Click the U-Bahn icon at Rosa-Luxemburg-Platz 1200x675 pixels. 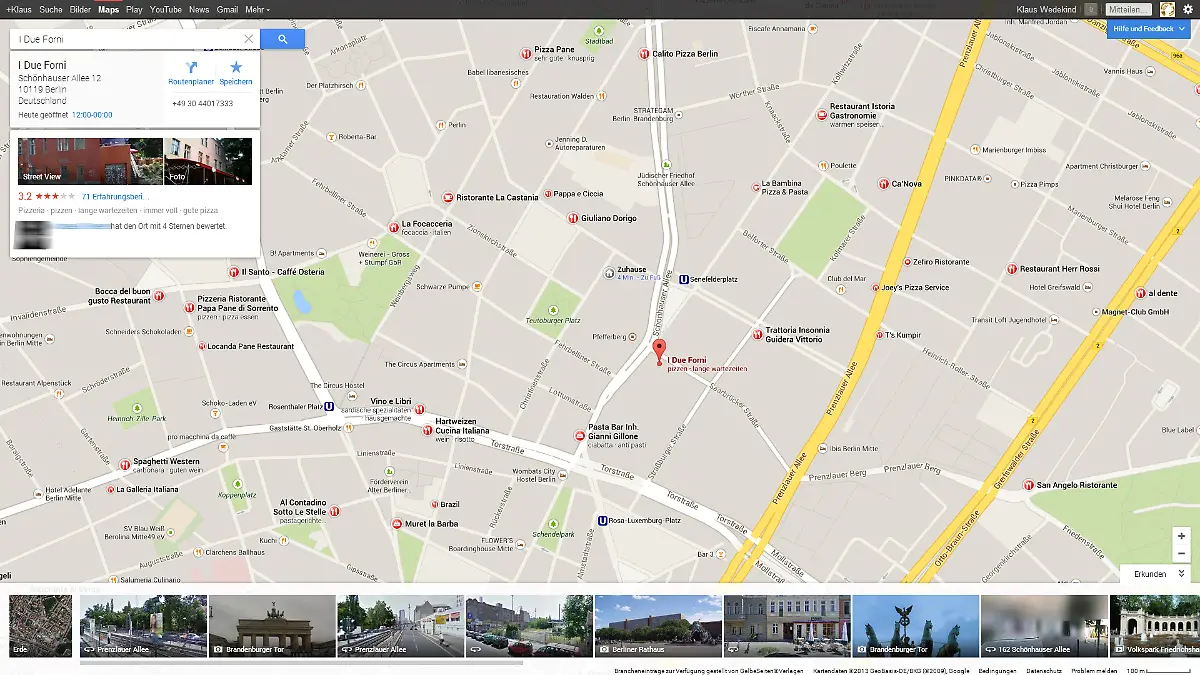point(601,520)
